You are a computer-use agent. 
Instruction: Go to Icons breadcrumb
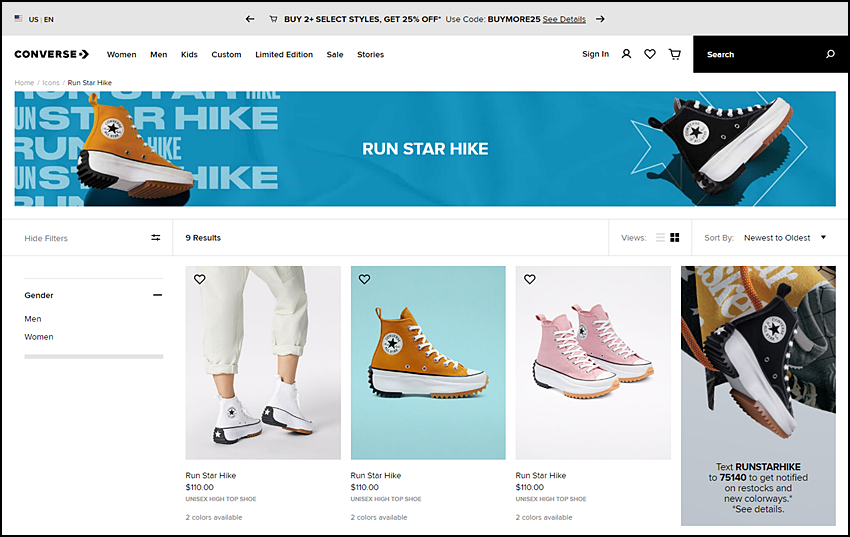[x=51, y=83]
